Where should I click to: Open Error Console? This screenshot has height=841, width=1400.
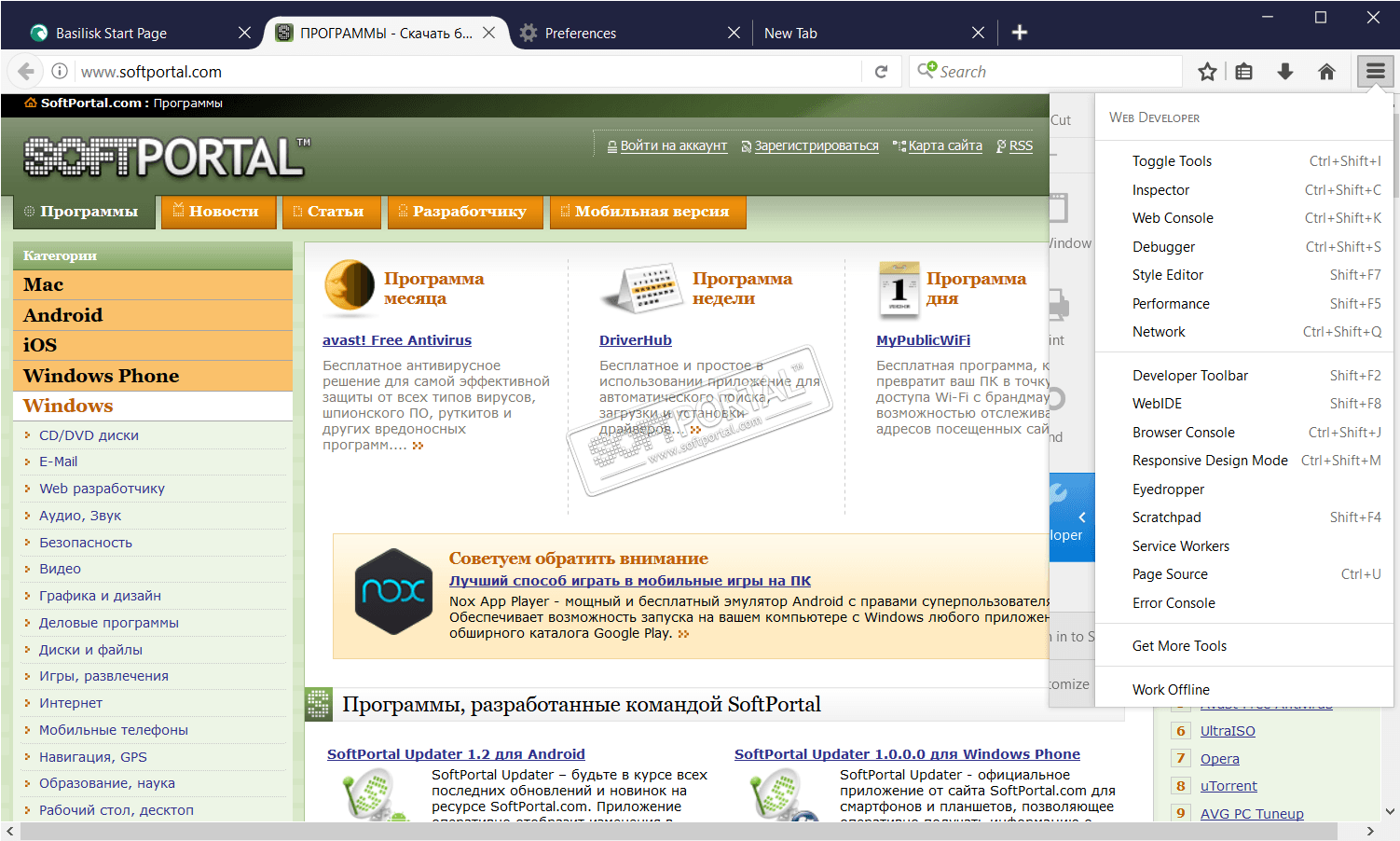[x=1244, y=603]
